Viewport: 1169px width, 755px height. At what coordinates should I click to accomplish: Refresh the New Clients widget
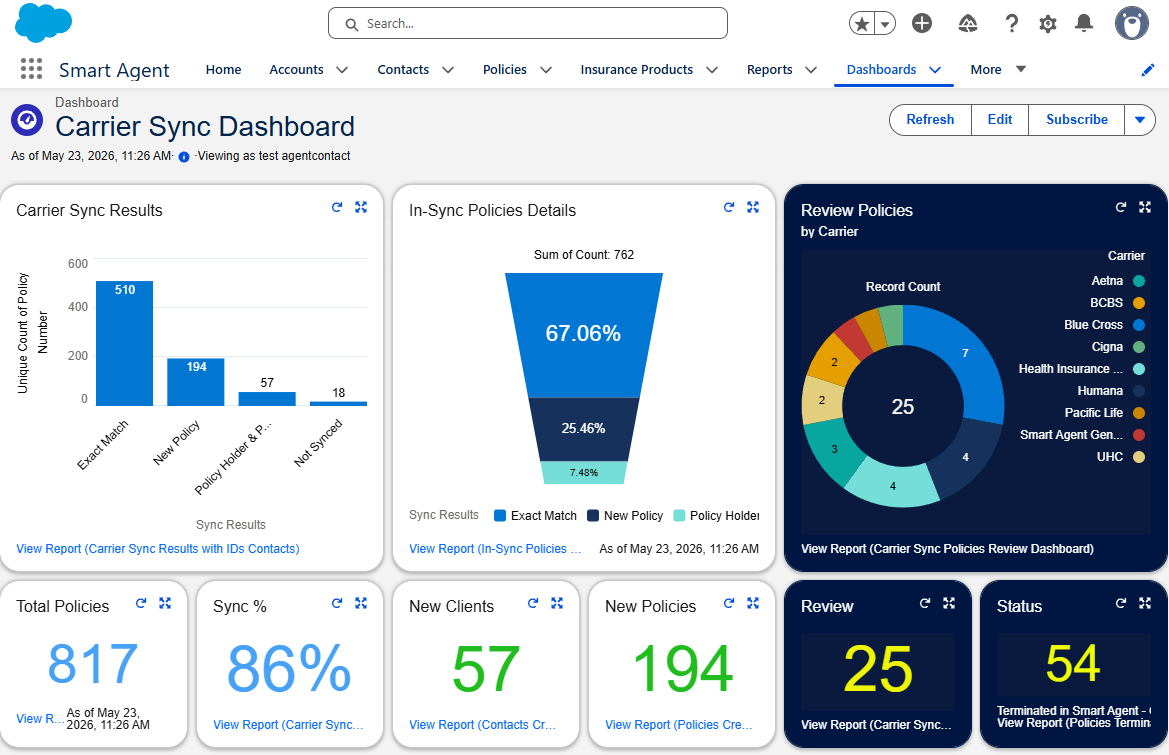(x=533, y=603)
